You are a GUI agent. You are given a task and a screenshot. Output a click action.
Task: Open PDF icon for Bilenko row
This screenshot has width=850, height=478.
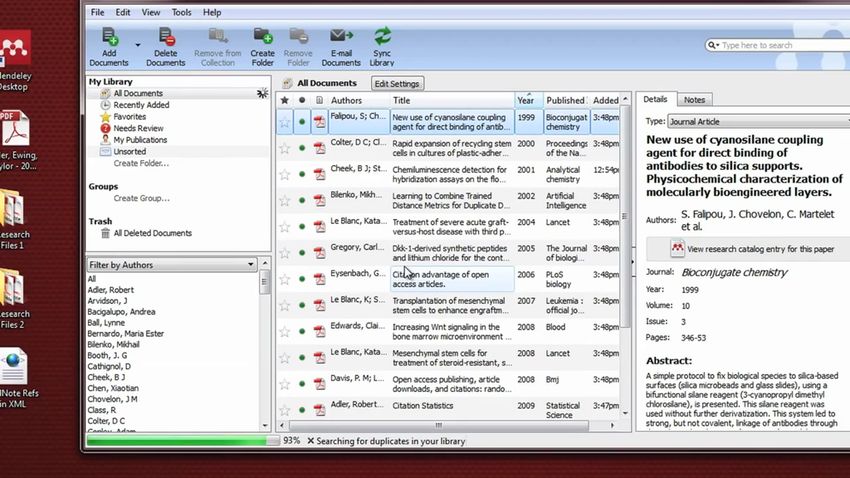click(x=320, y=201)
